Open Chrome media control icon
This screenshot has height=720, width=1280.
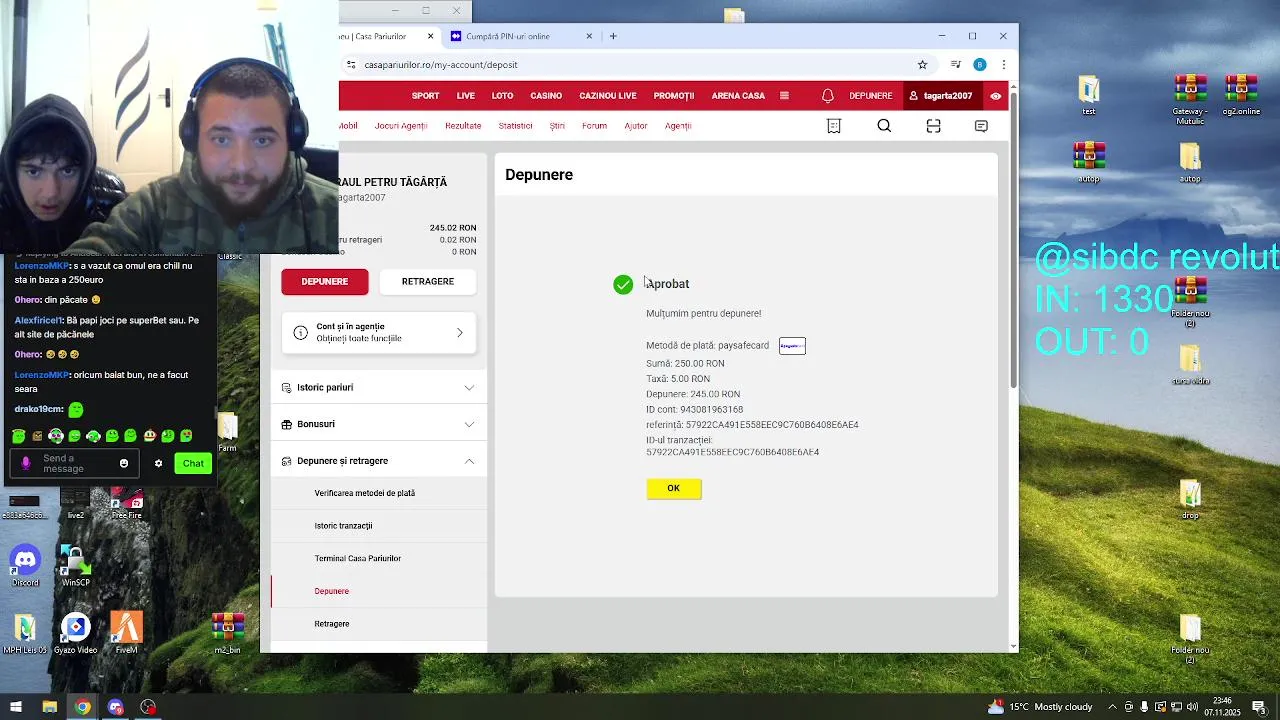[x=955, y=64]
